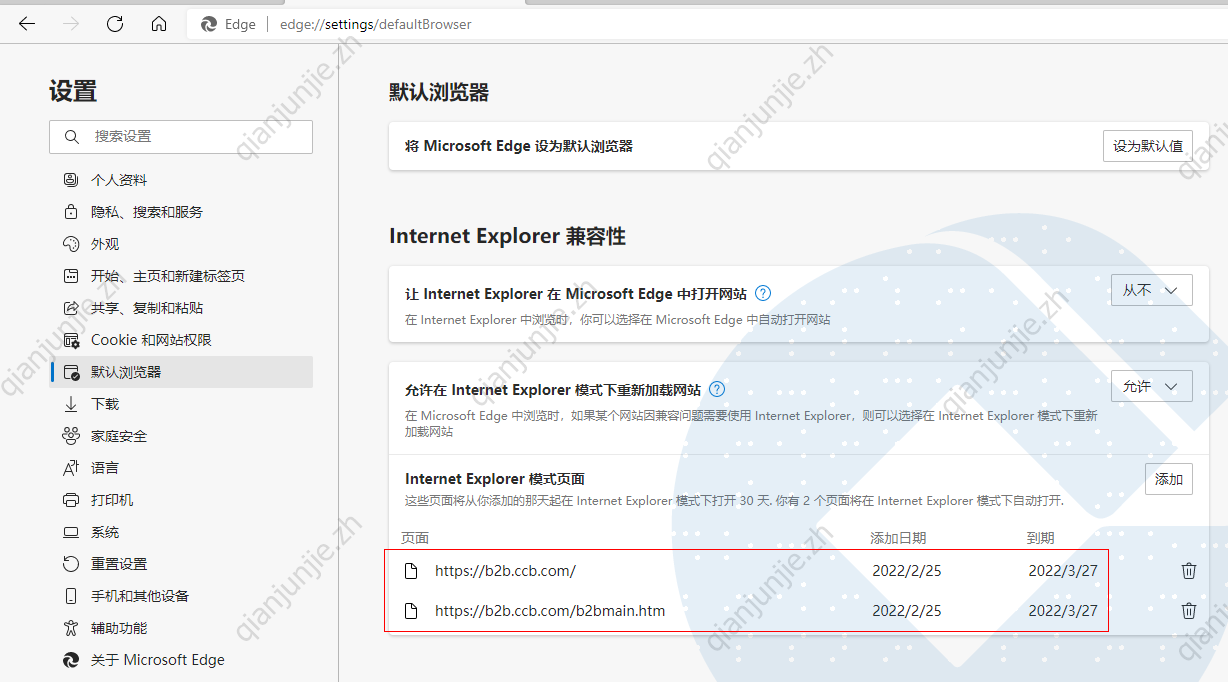Click the accessibility icon beside 辅助功能
The image size is (1228, 682).
(71, 628)
